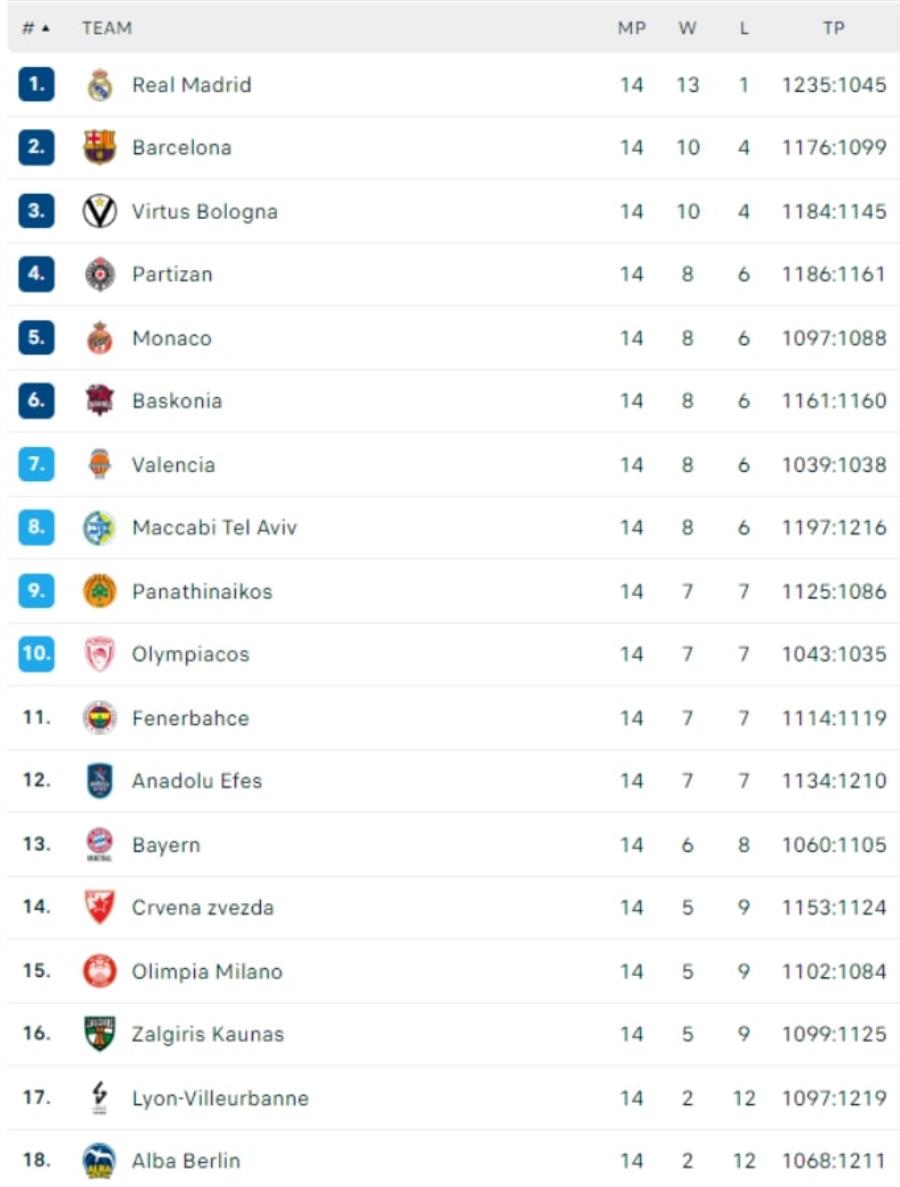Click the Partizan team badge
This screenshot has height=1187, width=900.
tap(99, 274)
